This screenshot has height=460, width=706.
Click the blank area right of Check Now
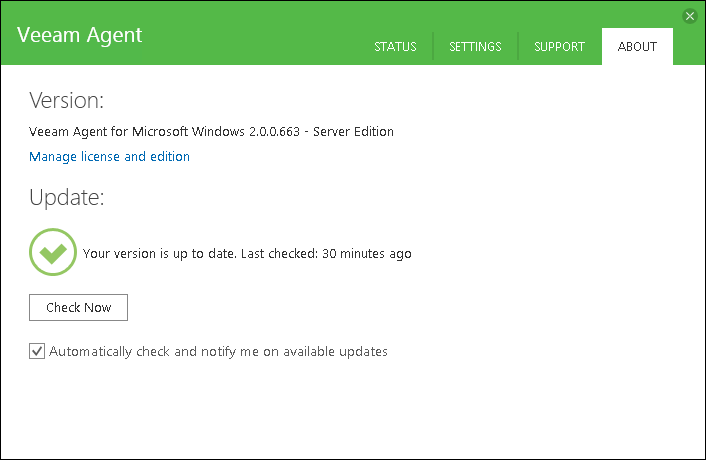click(350, 307)
